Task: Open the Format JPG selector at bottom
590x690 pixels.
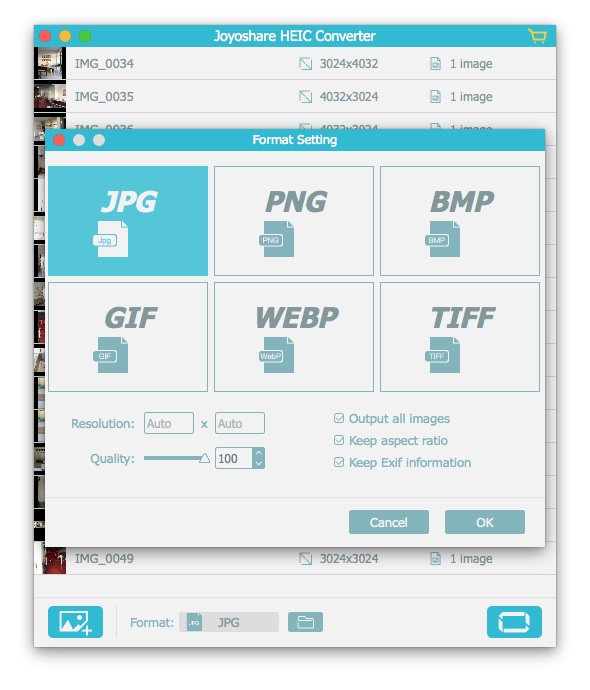Action: point(229,622)
